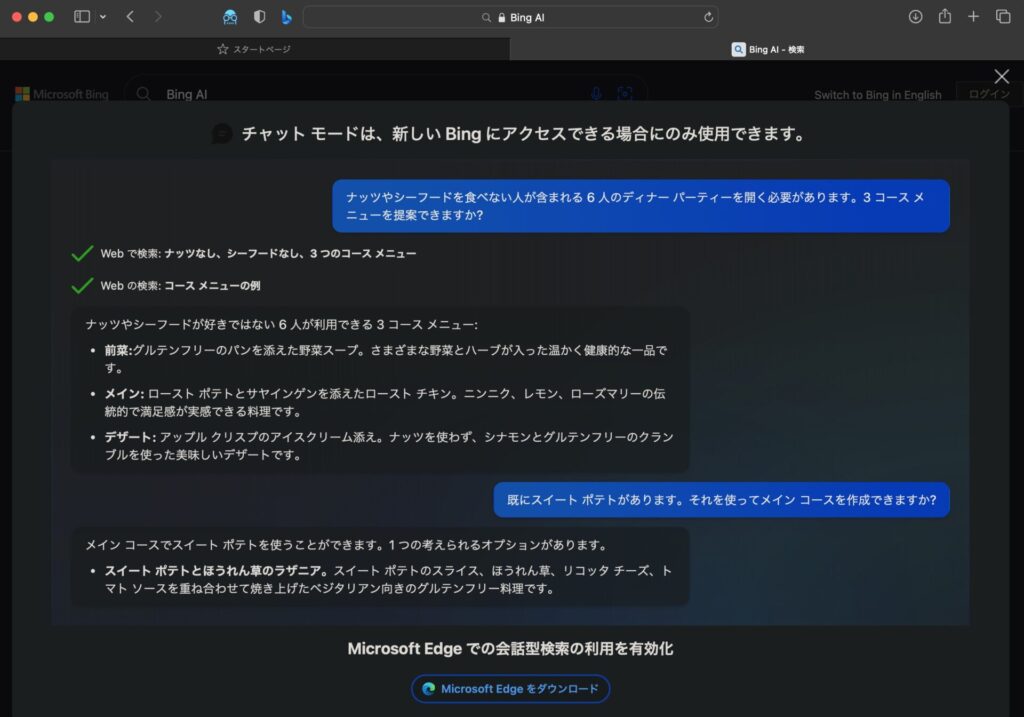1024x717 pixels.
Task: Open the sidebar options dropdown arrow
Action: point(103,17)
